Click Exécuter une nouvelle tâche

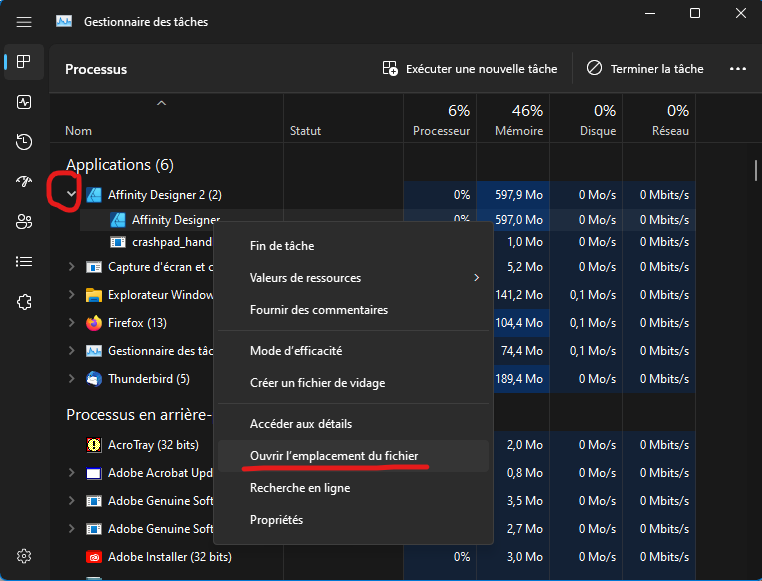point(470,69)
